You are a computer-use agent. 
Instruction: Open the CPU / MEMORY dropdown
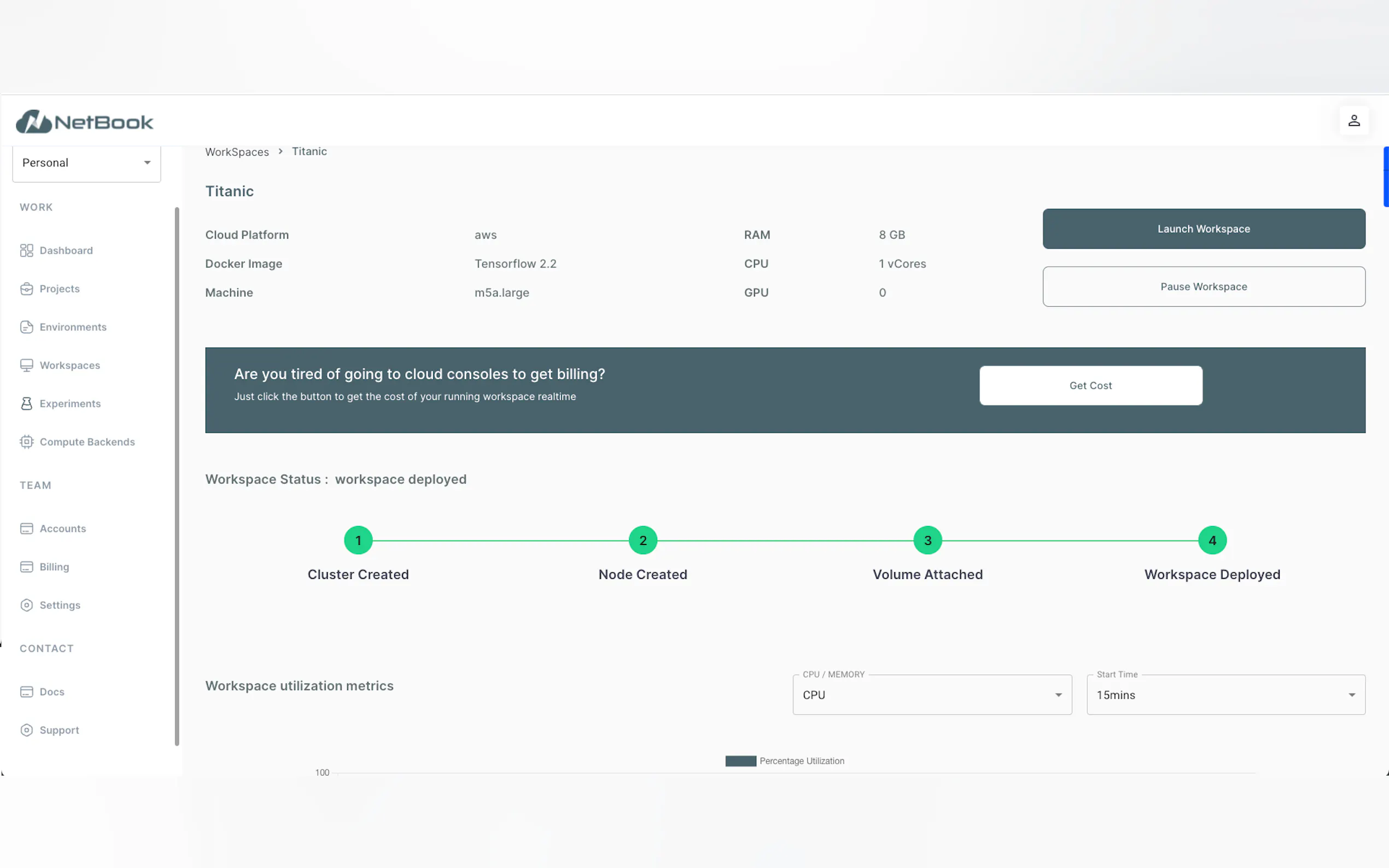coord(931,695)
